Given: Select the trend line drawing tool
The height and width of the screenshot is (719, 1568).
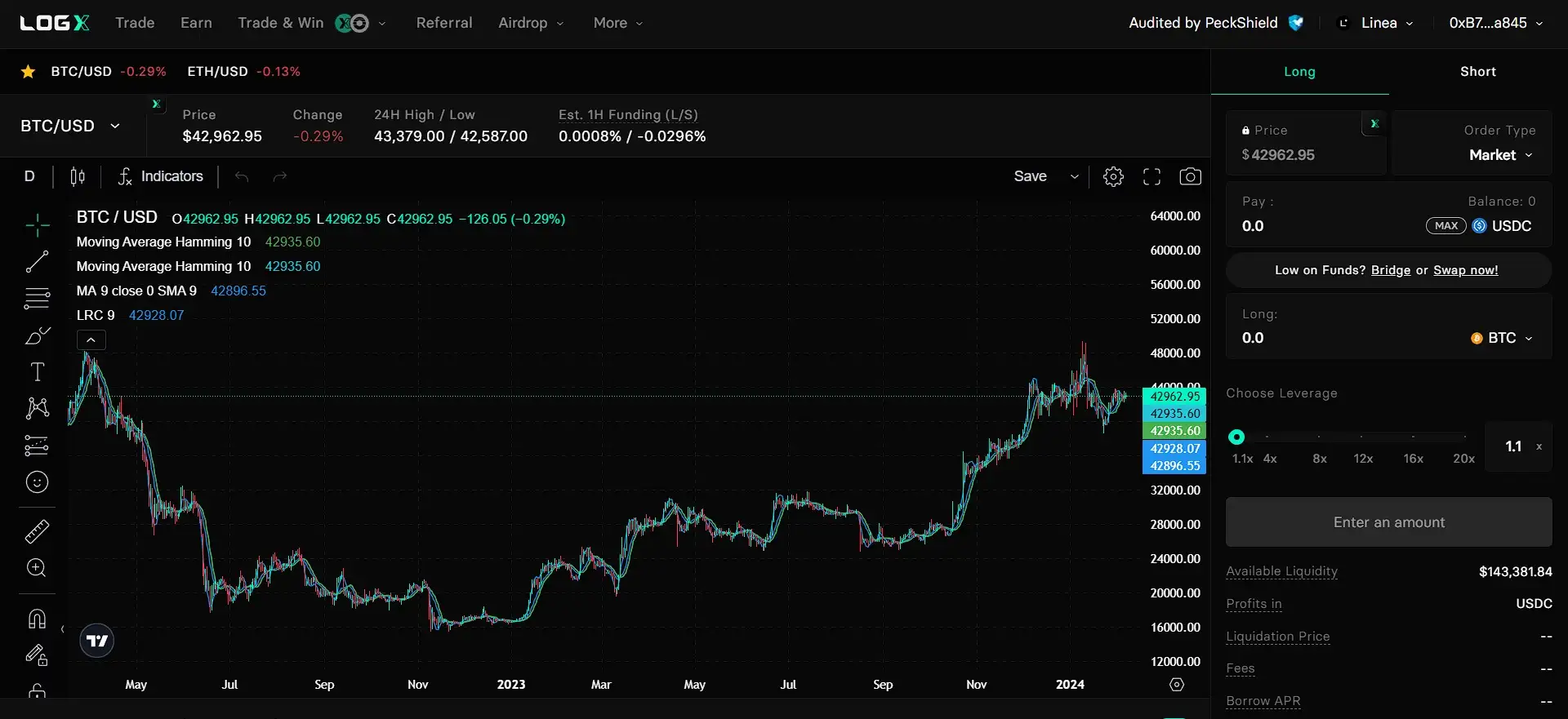Looking at the screenshot, I should pos(37,262).
